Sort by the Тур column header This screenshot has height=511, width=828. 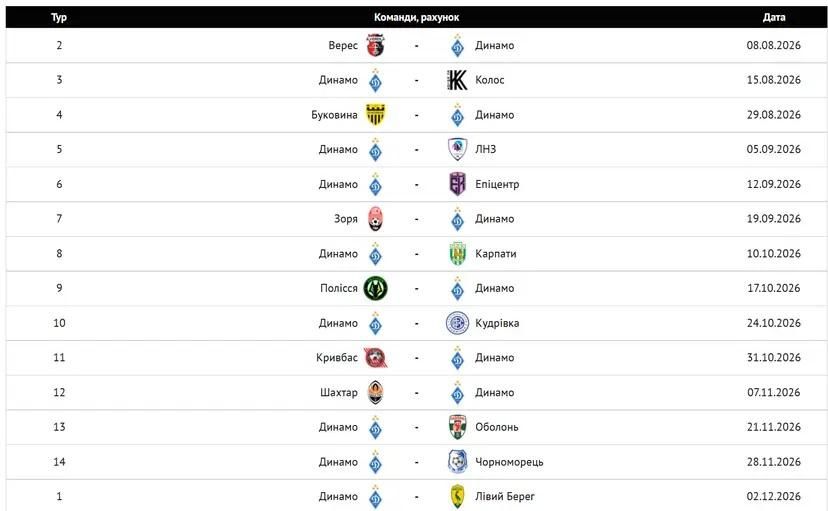59,17
